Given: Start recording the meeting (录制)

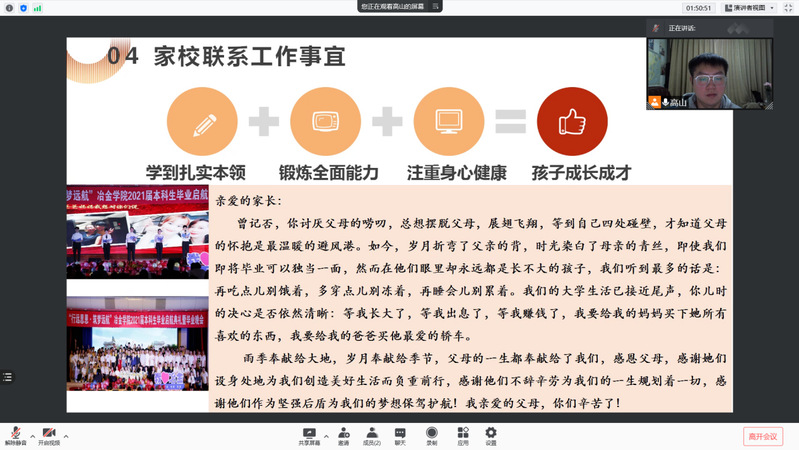Looking at the screenshot, I should (x=432, y=435).
